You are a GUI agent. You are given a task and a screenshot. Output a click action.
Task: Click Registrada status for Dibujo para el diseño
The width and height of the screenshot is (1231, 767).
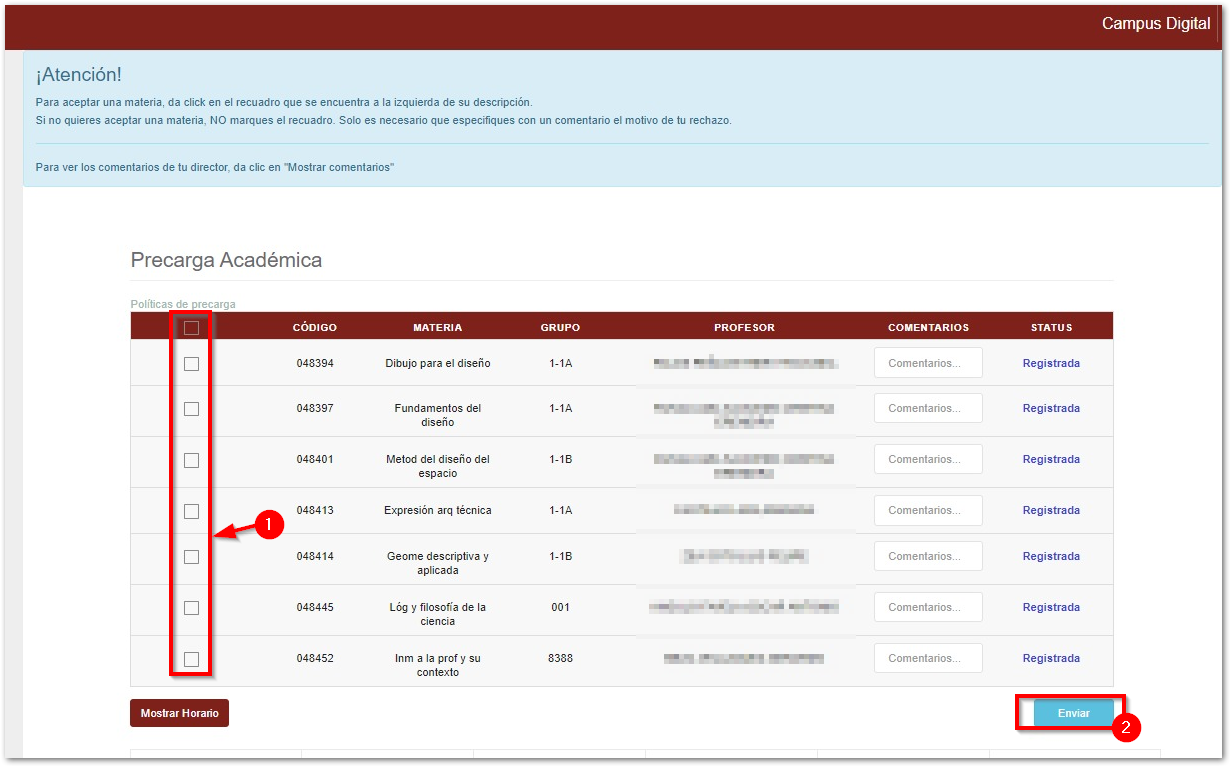(x=1050, y=363)
